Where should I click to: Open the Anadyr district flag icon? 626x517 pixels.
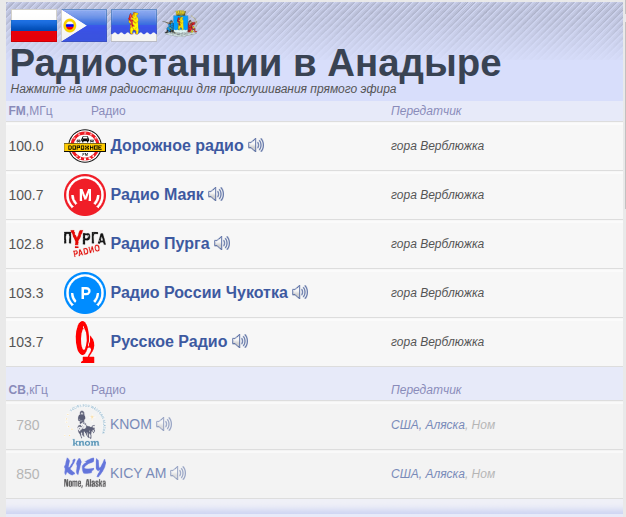(134, 26)
